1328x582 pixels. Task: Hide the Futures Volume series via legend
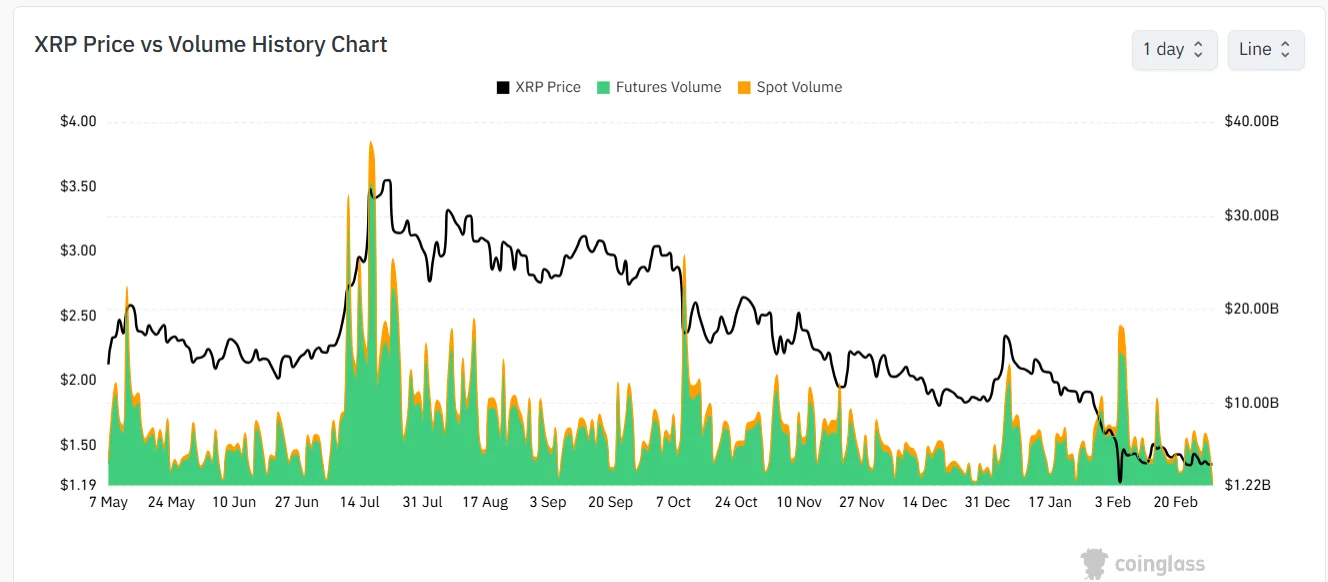(x=661, y=87)
